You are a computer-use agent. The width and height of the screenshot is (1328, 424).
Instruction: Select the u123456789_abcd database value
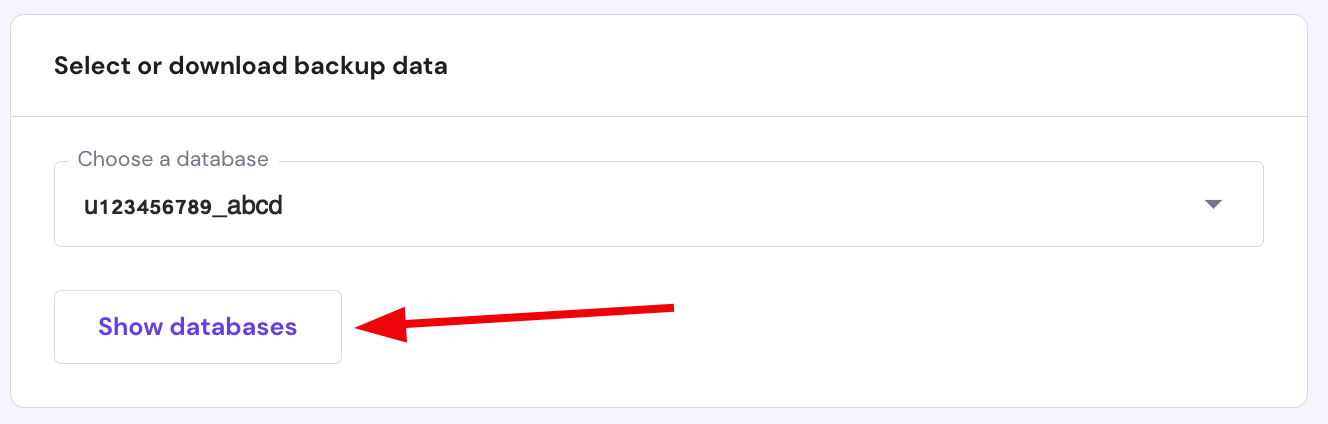point(183,206)
